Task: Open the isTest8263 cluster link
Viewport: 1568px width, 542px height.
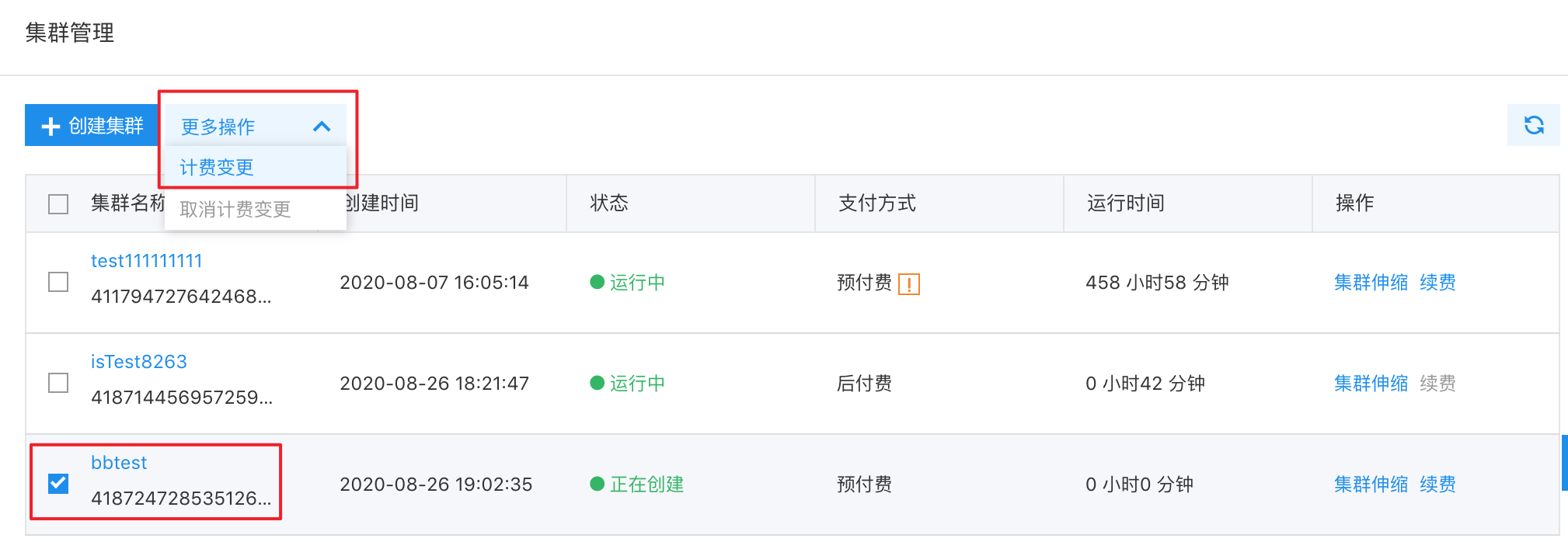Action: pos(139,362)
